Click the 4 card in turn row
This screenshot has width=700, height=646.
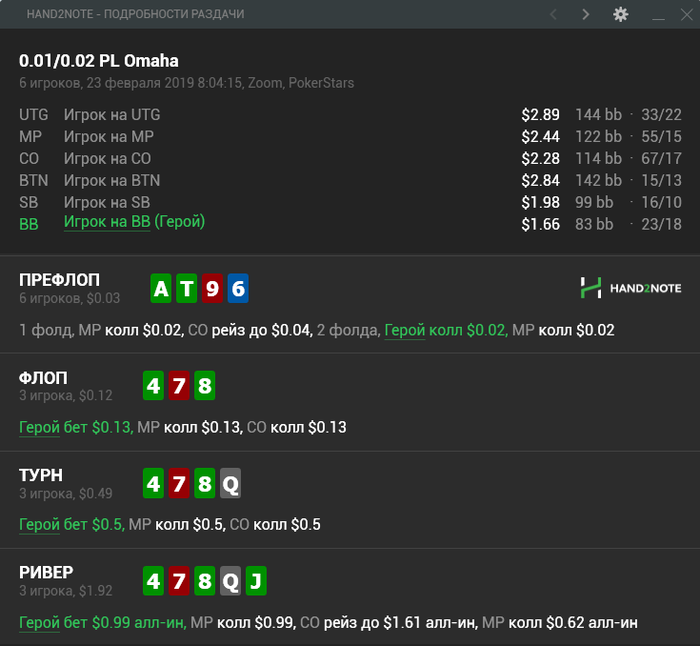pyautogui.click(x=154, y=483)
